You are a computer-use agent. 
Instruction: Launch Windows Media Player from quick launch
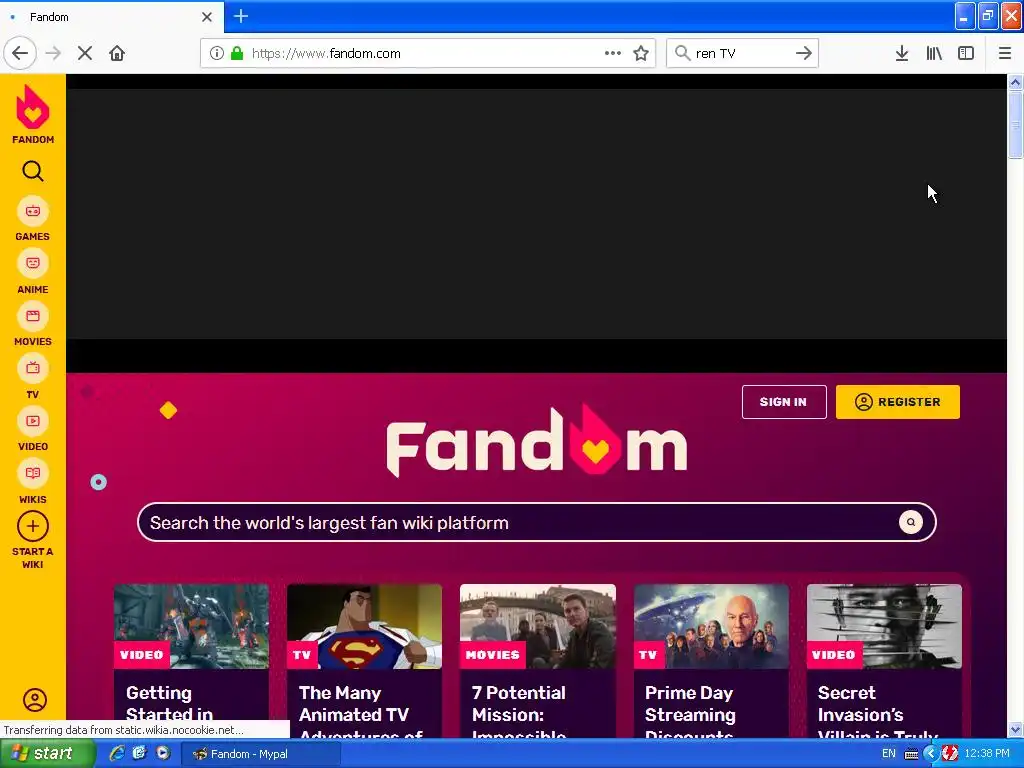(x=163, y=754)
